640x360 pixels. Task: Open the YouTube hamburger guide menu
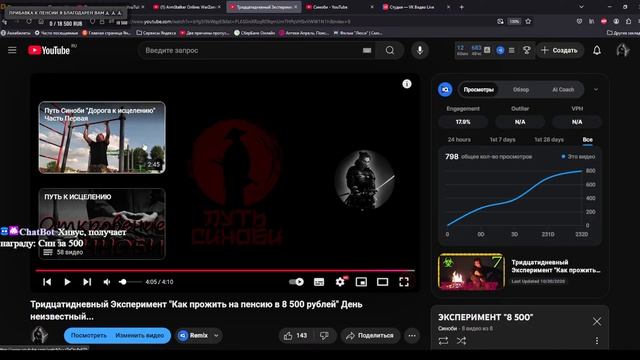(12, 50)
